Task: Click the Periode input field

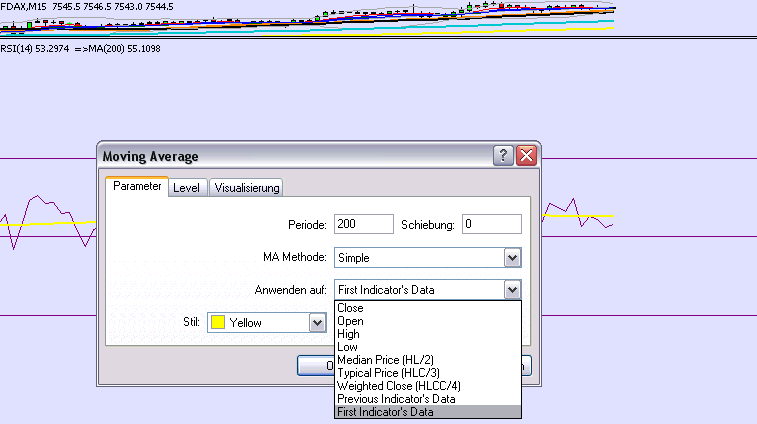Action: click(364, 224)
